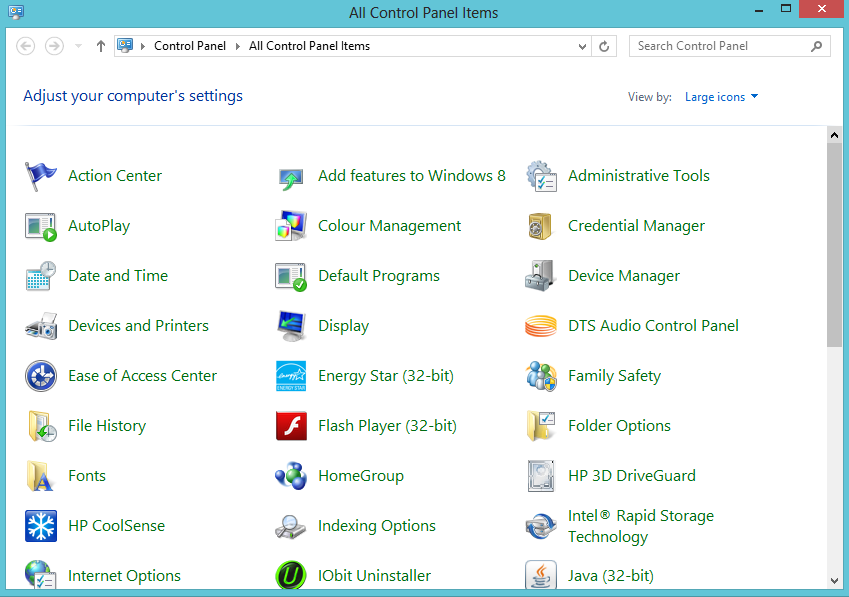Open the Indexing Options magnifier icon
Screen dimensions: 849x597
291,527
